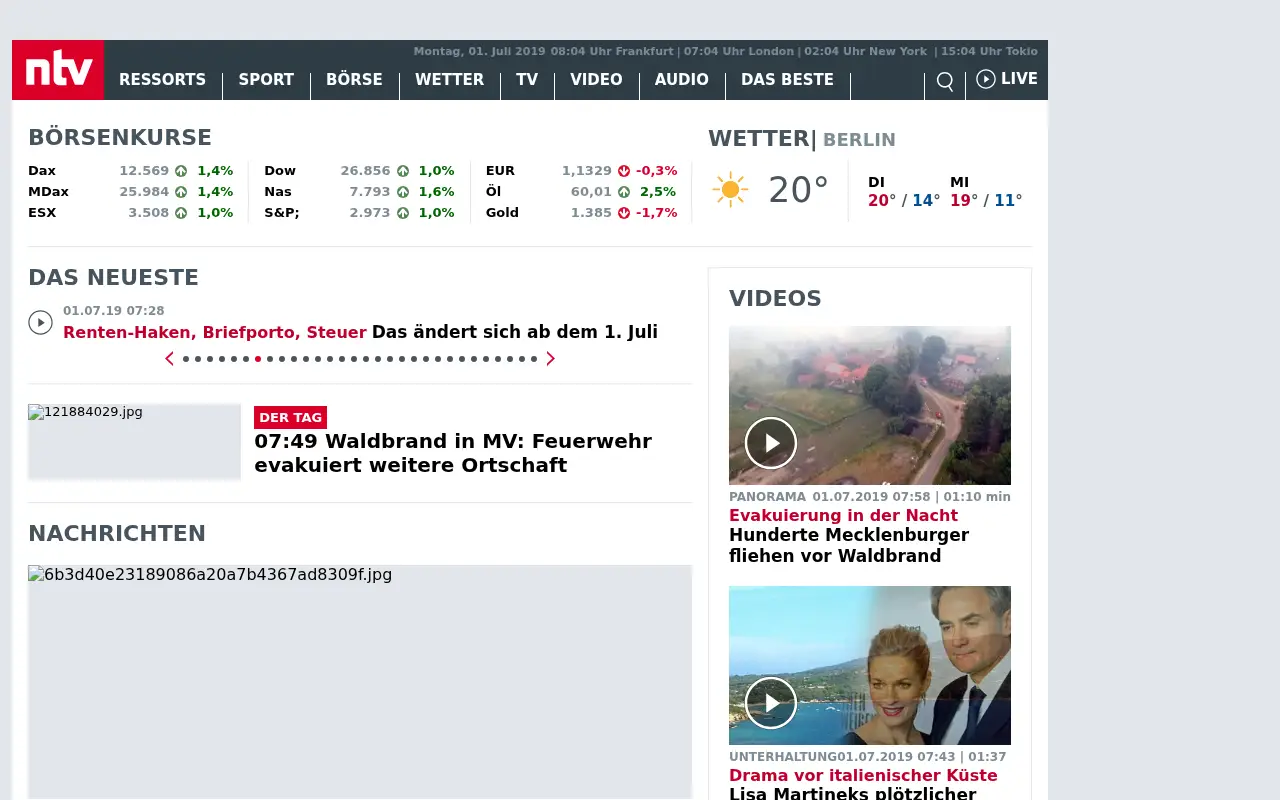Play the Drama vor italienischer Küste video

pos(771,703)
